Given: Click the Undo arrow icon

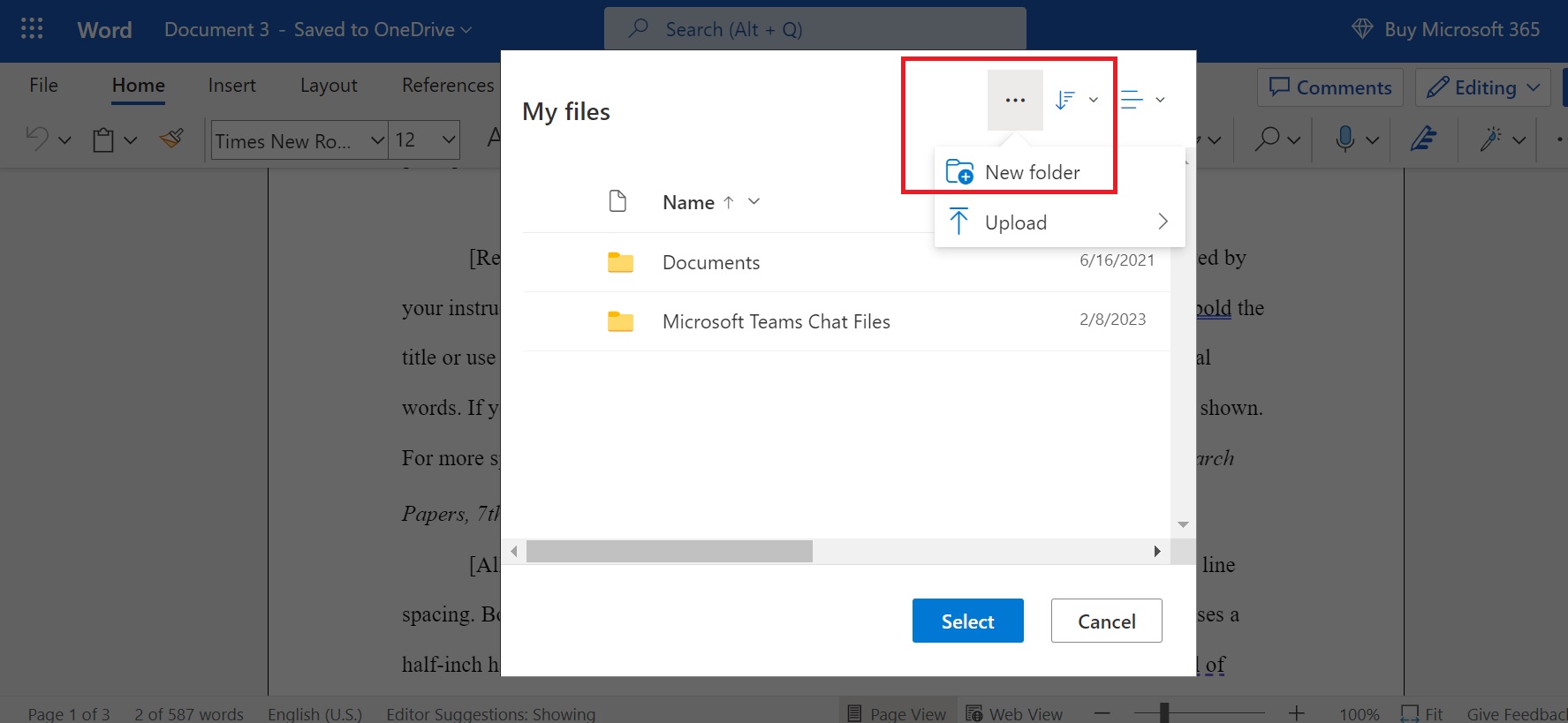Looking at the screenshot, I should coord(37,139).
